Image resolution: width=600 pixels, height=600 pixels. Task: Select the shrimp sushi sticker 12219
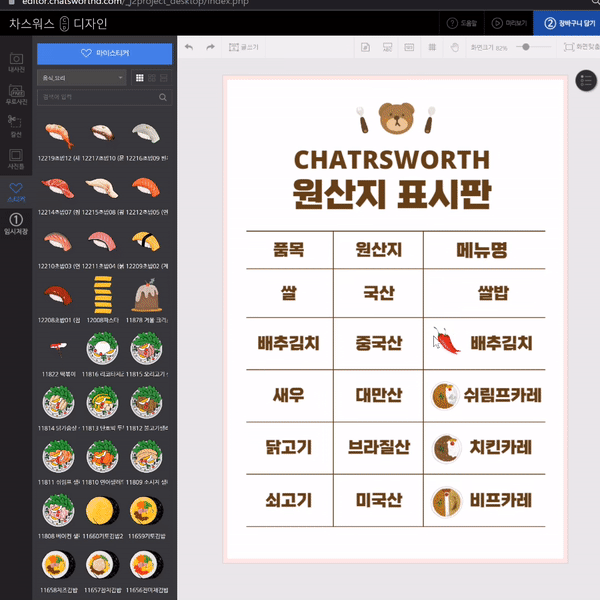59,135
